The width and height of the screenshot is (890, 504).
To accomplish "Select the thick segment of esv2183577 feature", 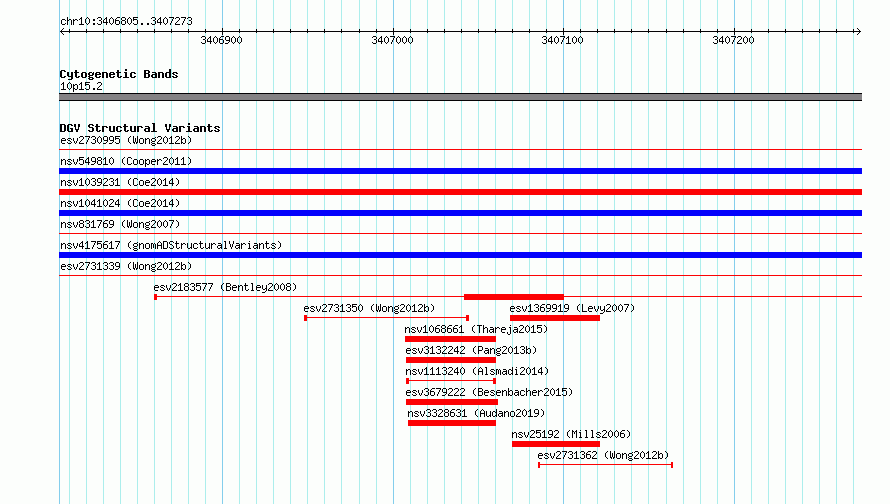I will tap(514, 297).
